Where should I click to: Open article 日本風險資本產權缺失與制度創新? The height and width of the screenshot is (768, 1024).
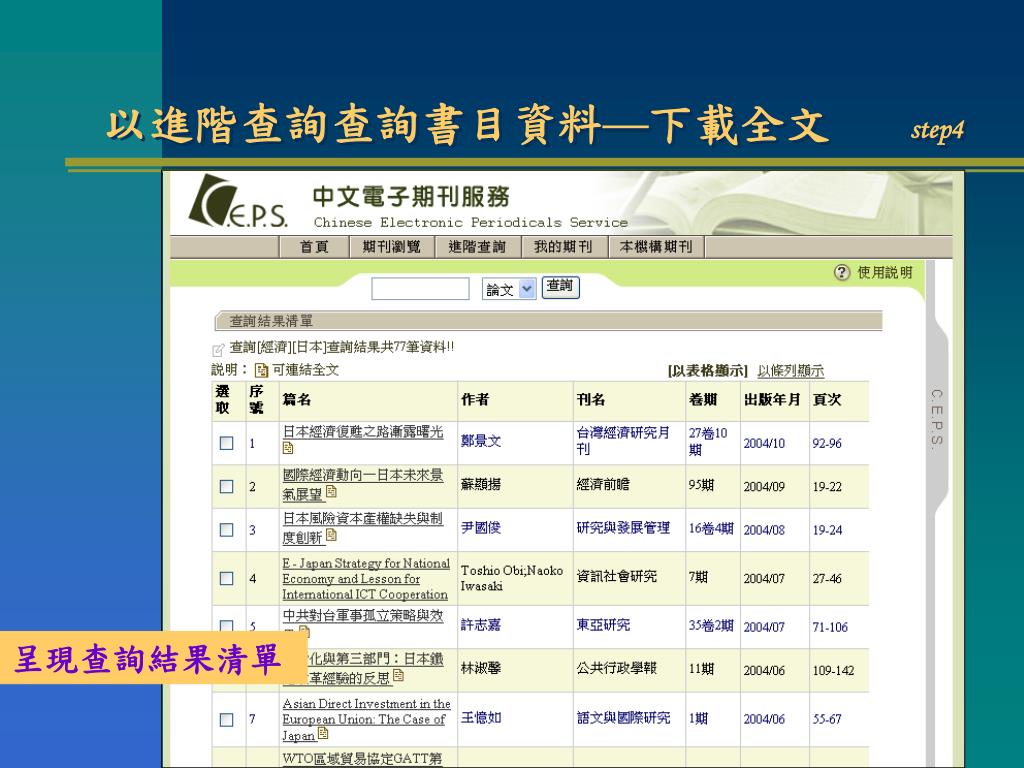[x=362, y=527]
